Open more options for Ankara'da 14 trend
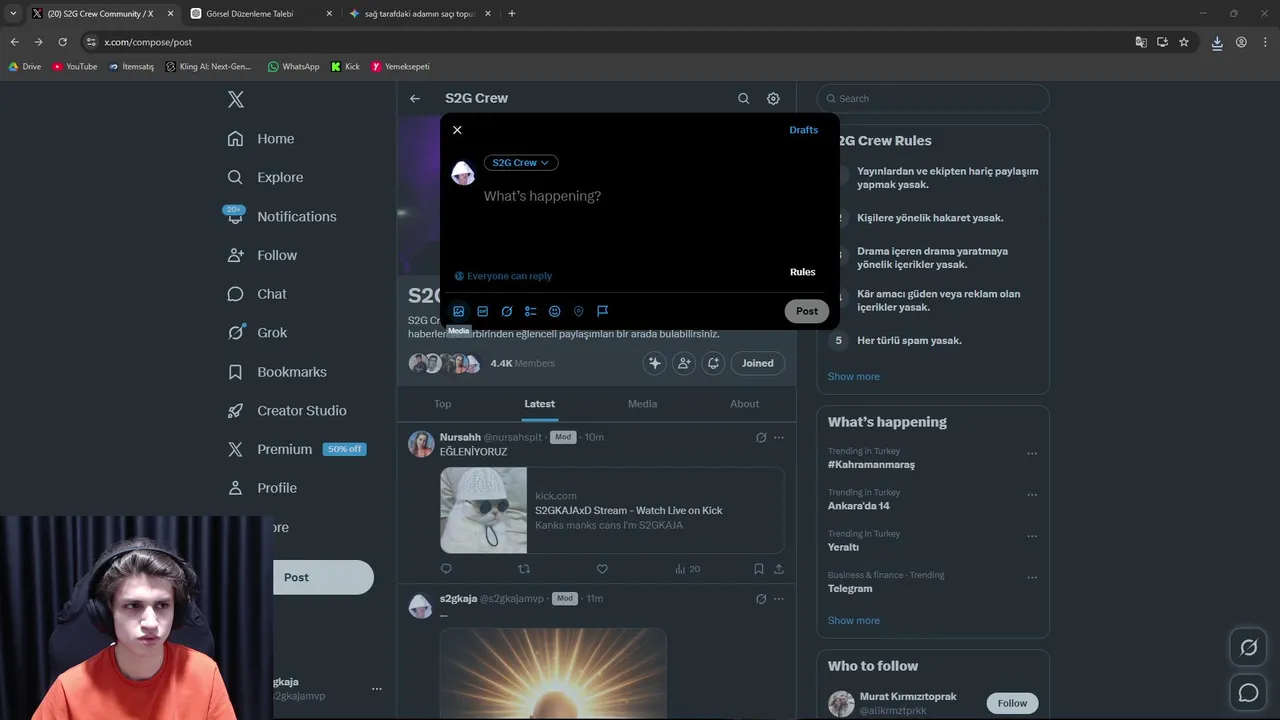This screenshot has height=720, width=1280. tap(1032, 495)
